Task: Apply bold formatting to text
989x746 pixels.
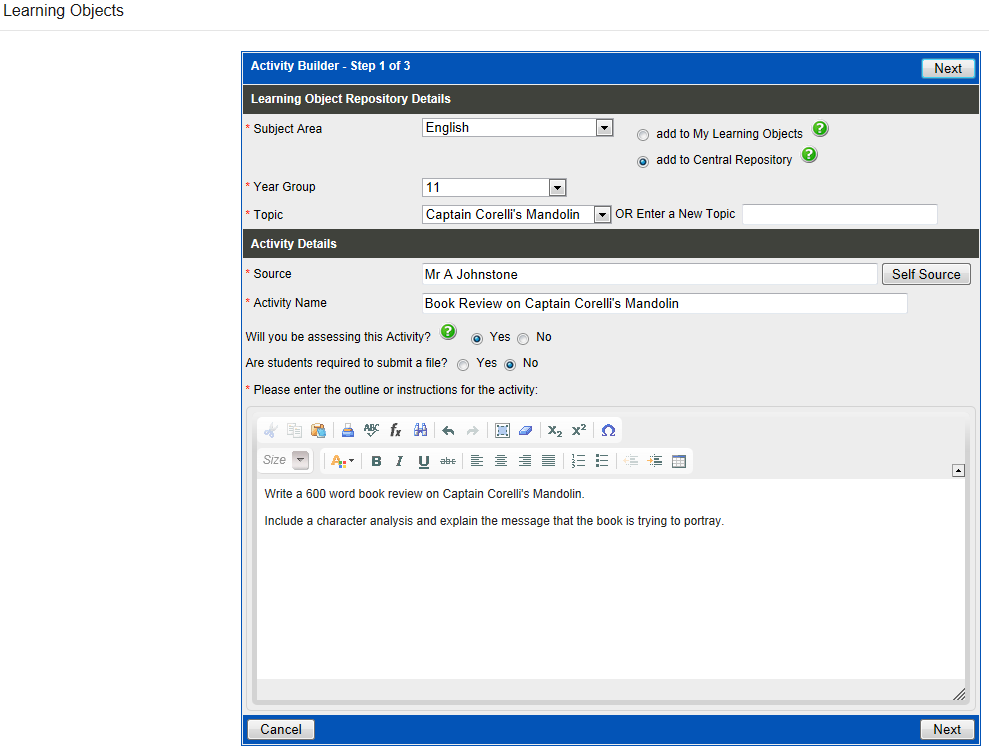Action: (x=376, y=461)
